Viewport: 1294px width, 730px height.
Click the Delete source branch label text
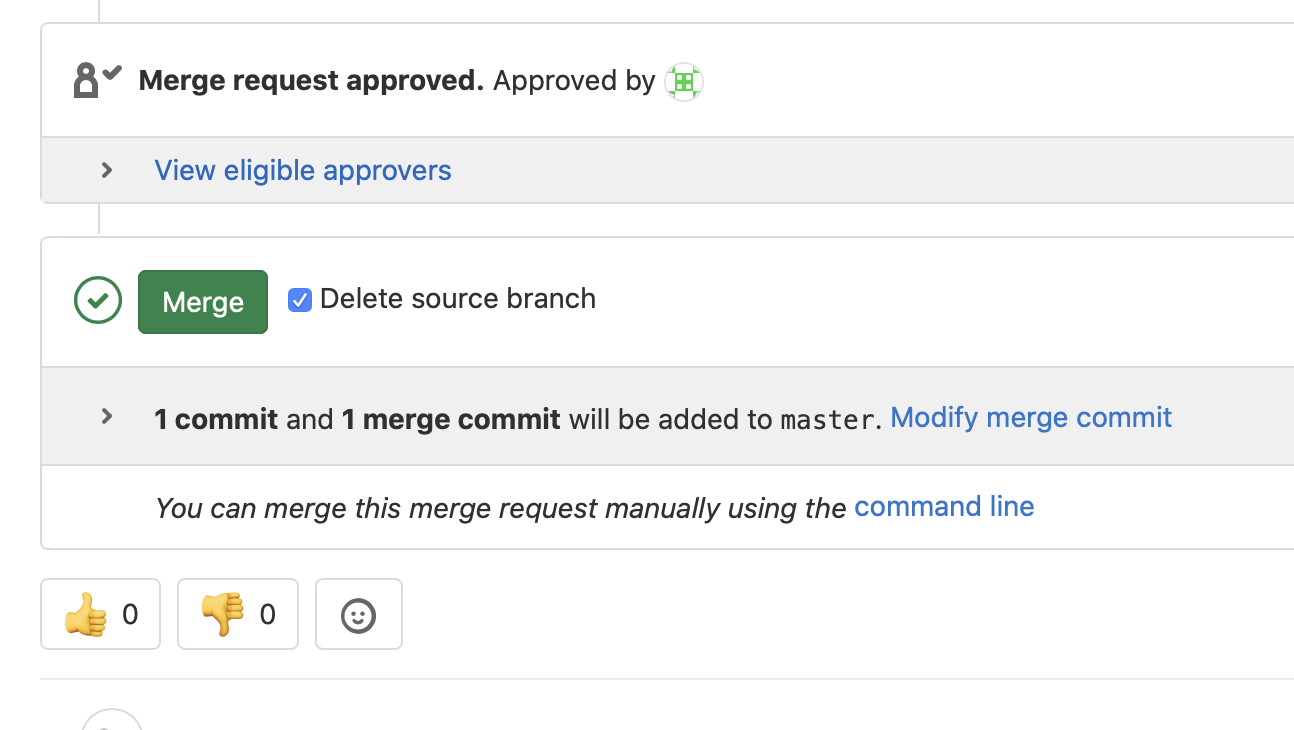pyautogui.click(x=458, y=299)
